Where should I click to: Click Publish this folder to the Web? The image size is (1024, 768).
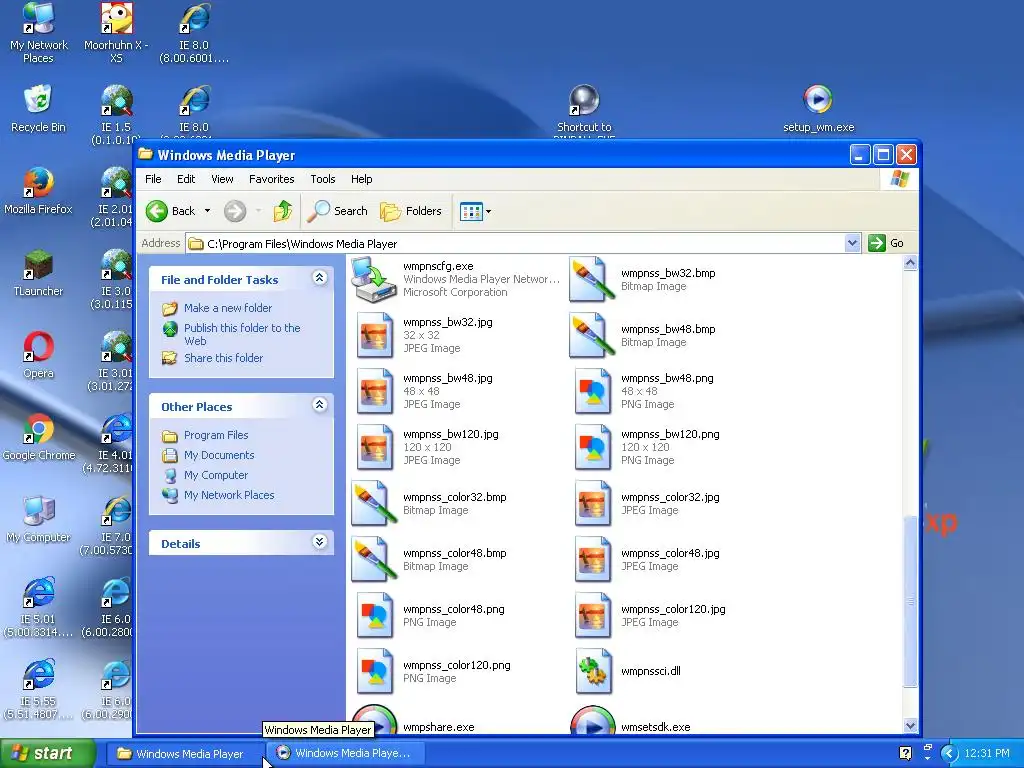242,334
